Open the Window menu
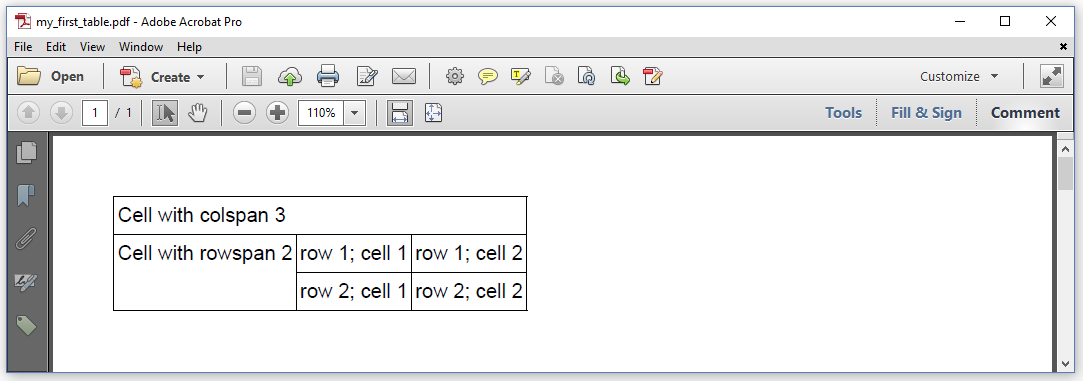The image size is (1083, 381). click(141, 47)
